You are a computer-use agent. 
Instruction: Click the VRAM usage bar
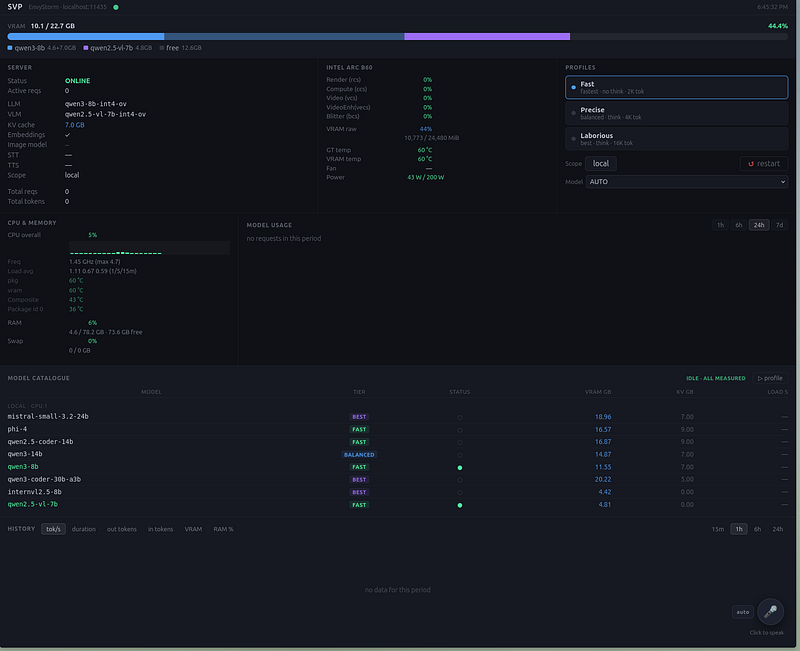pyautogui.click(x=397, y=37)
